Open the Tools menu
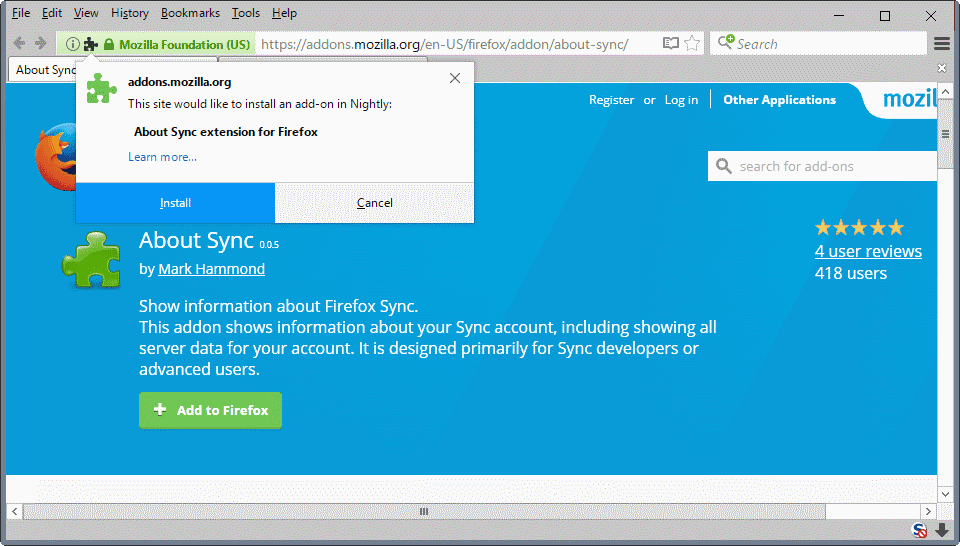 [246, 13]
